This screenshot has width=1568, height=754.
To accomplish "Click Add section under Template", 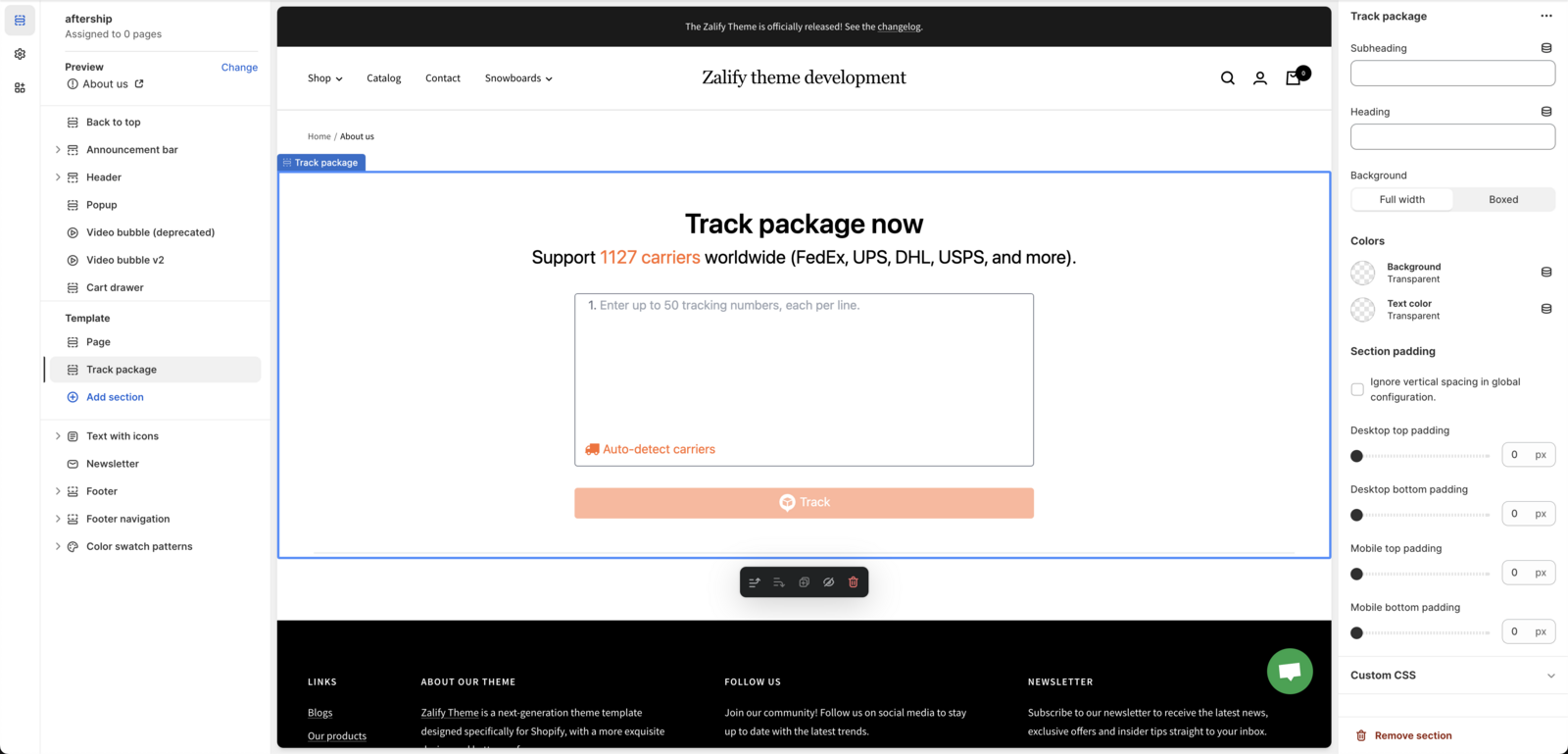I will [115, 397].
